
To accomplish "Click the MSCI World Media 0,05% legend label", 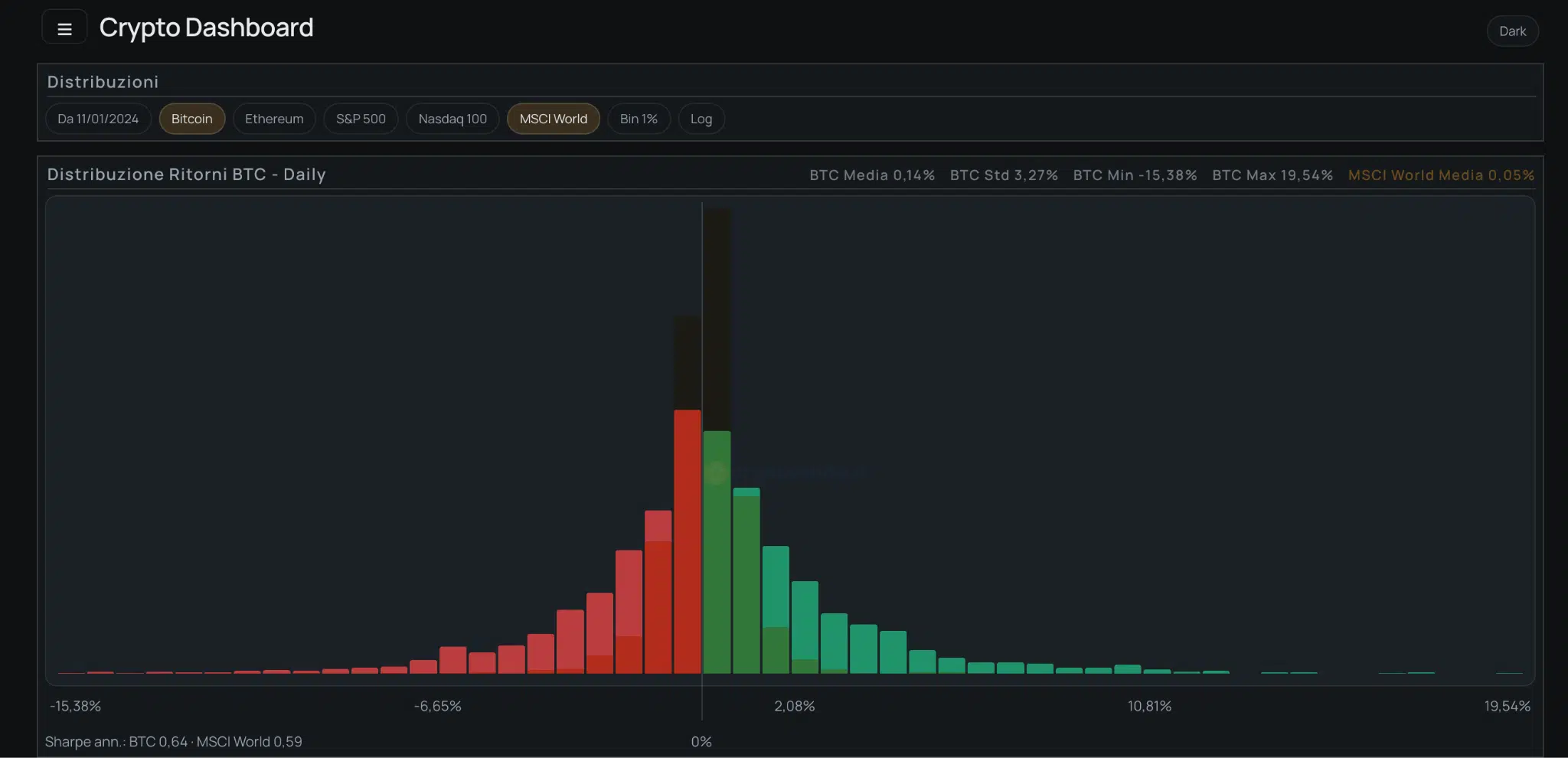I will pos(1442,175).
